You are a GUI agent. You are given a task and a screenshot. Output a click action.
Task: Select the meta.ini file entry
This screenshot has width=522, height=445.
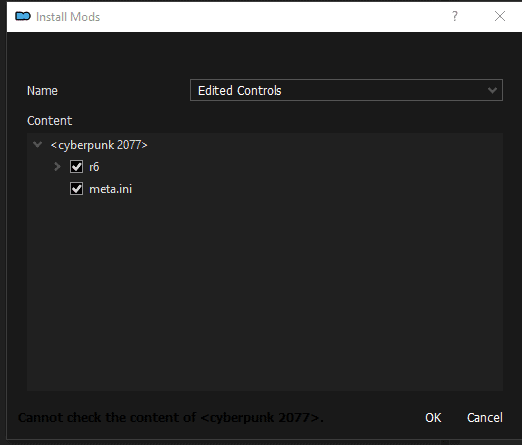click(110, 189)
